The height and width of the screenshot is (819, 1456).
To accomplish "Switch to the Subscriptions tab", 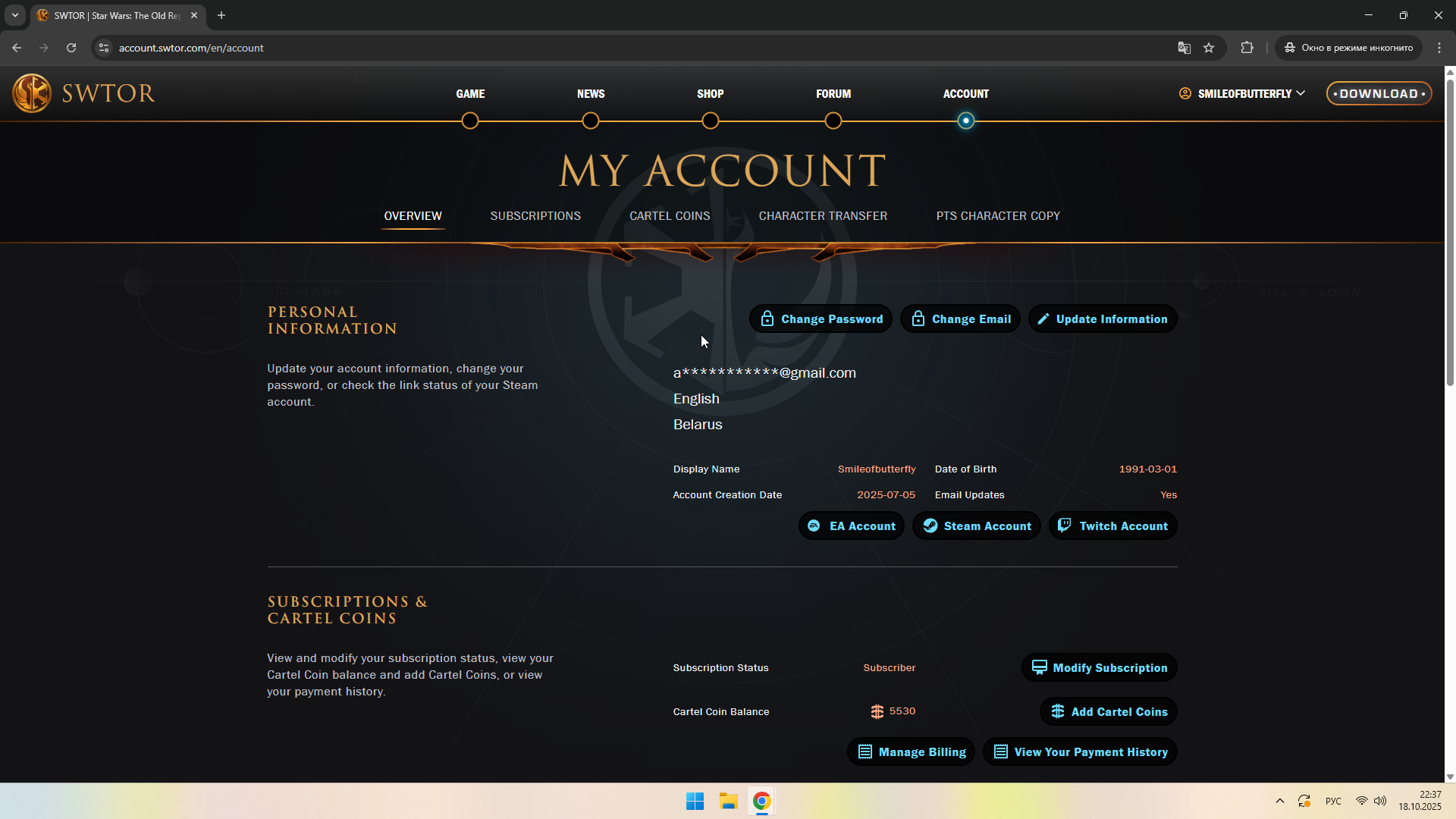I will click(x=535, y=216).
